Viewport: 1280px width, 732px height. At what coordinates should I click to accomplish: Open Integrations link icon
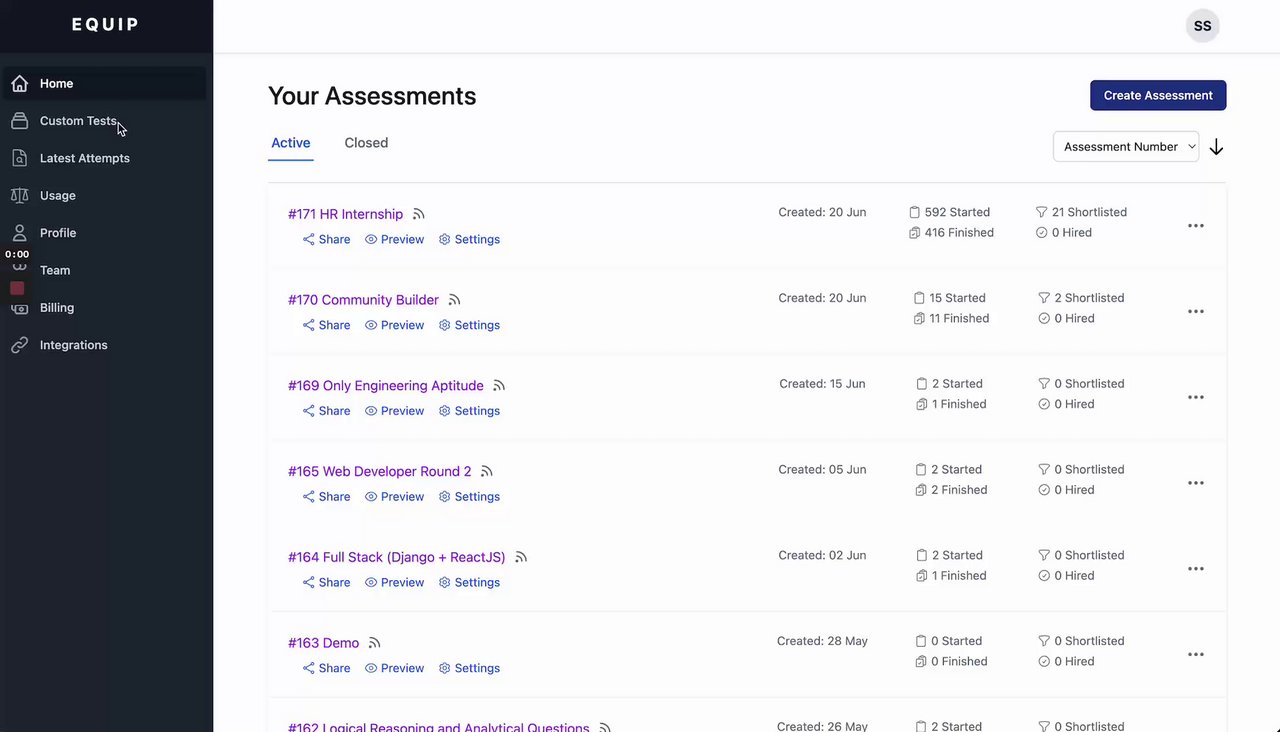[19, 345]
